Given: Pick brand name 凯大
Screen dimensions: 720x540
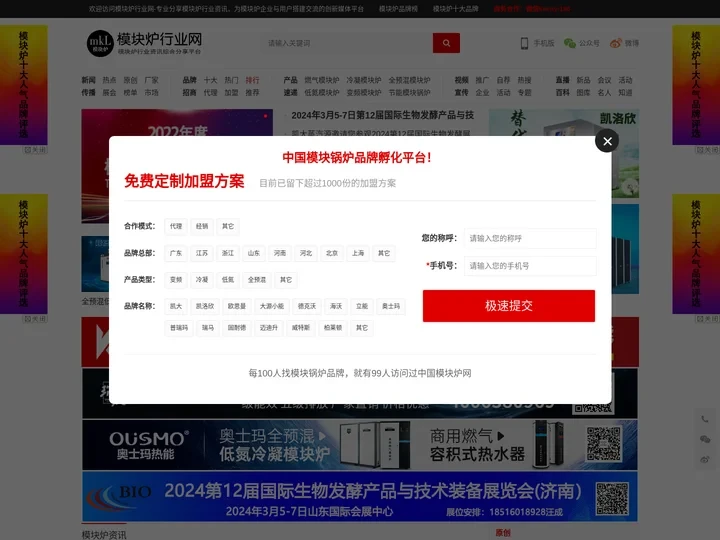Looking at the screenshot, I should point(176,306).
